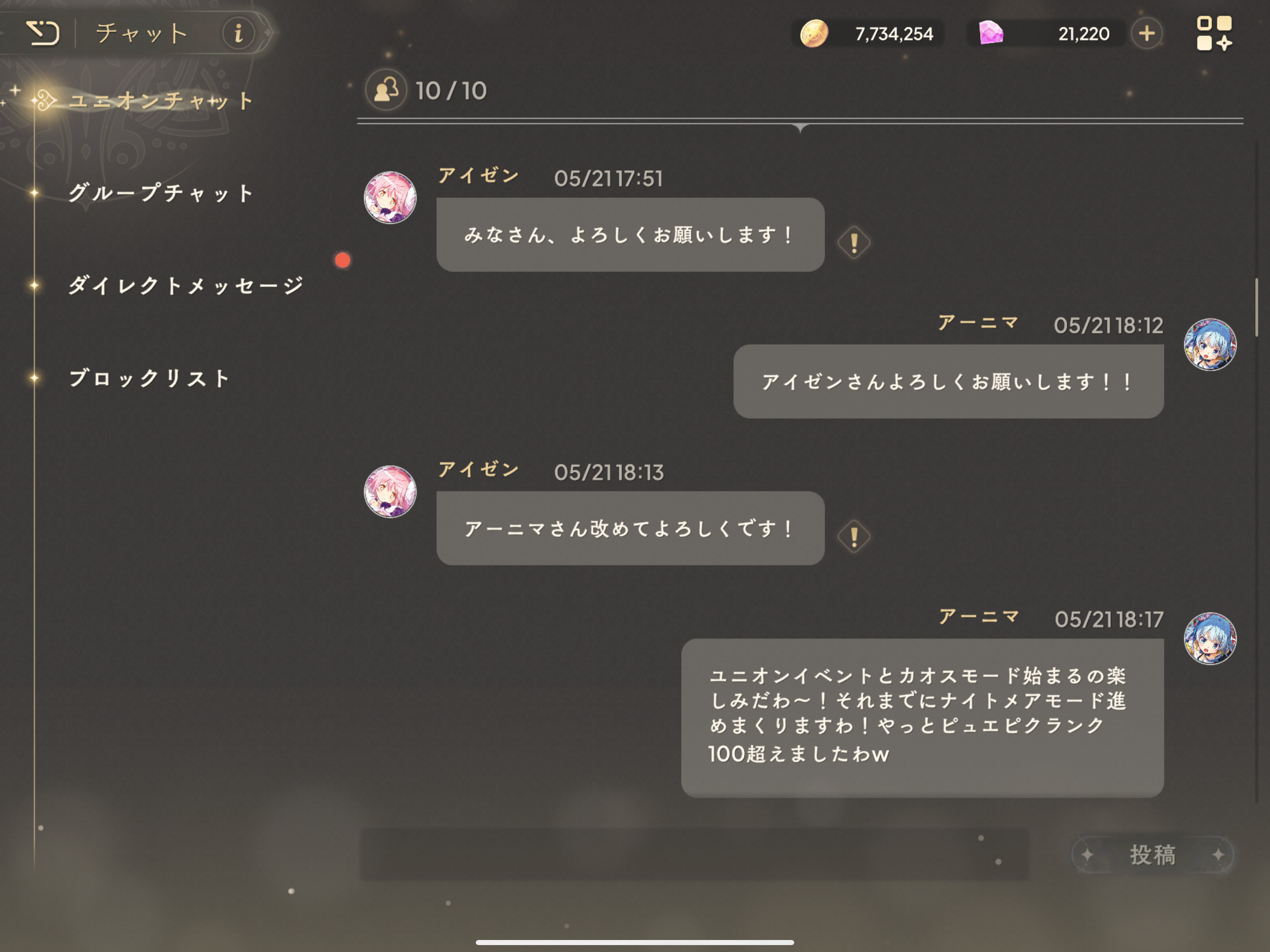Report アイゼン's 18:13 message via exclamation icon
The image size is (1270, 952).
click(854, 536)
